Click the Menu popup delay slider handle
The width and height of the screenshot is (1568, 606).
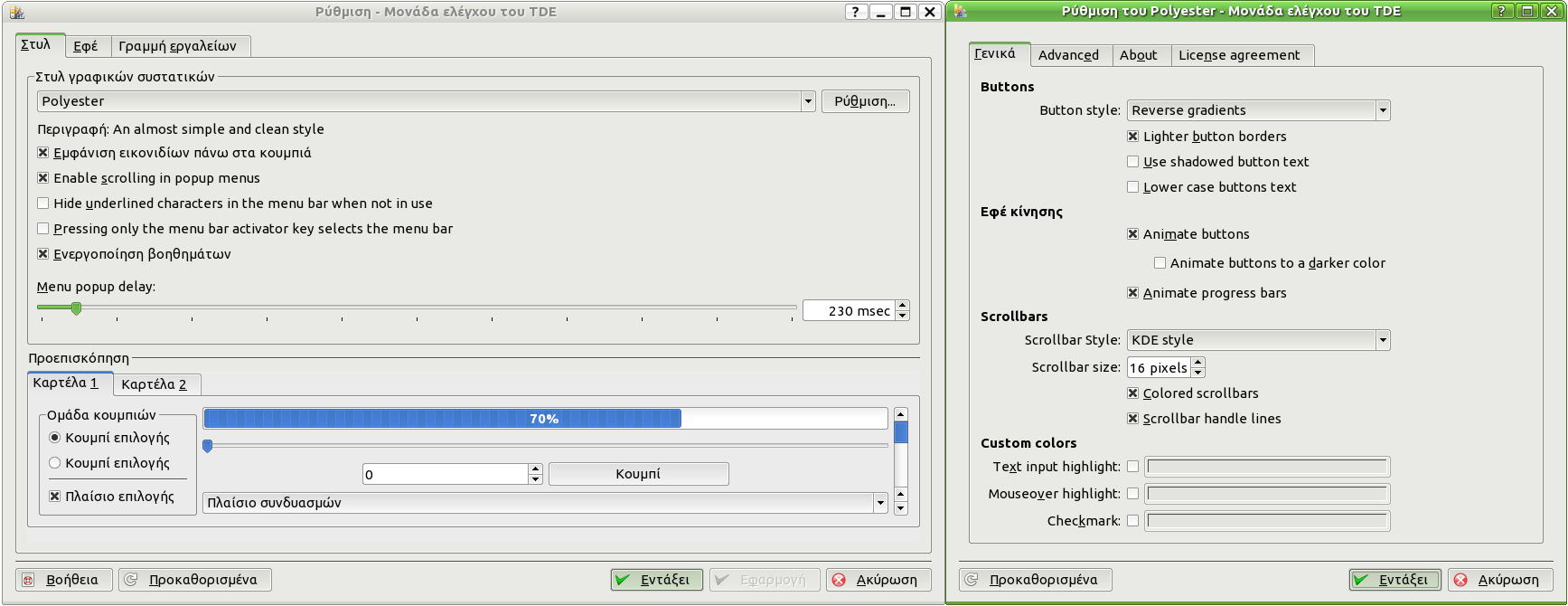pos(77,308)
